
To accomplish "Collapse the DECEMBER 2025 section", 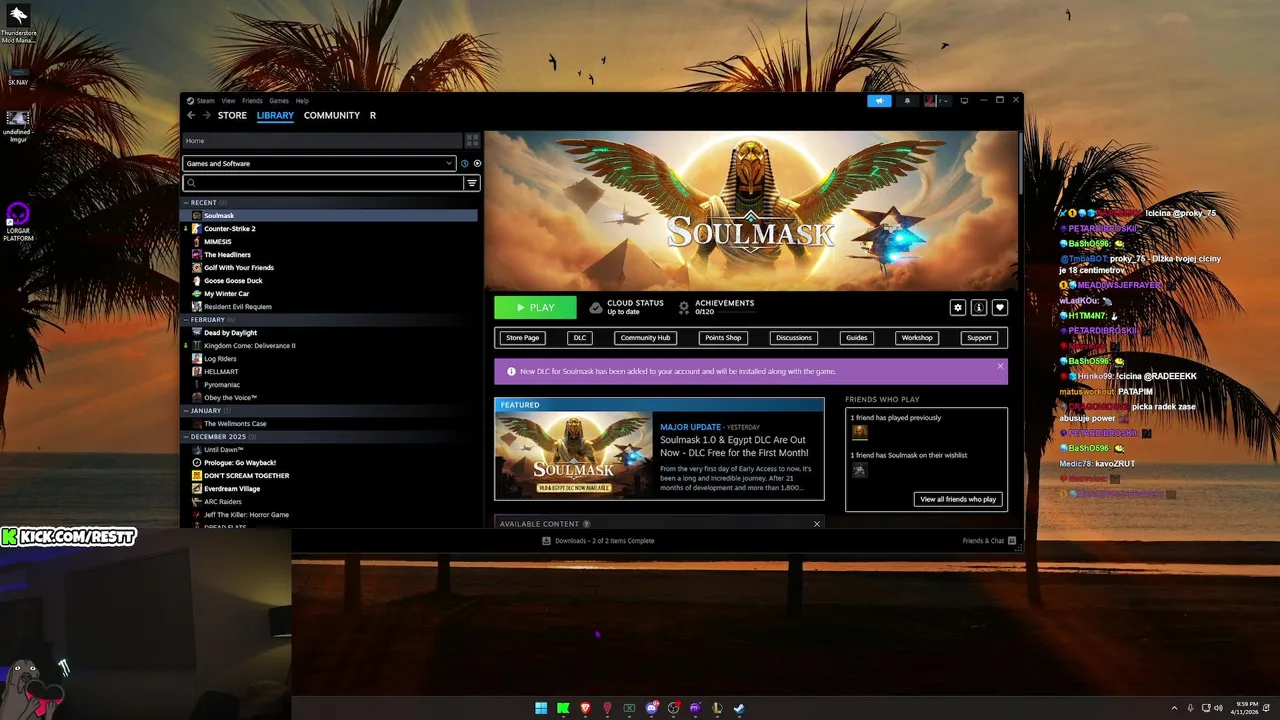I will [186, 437].
